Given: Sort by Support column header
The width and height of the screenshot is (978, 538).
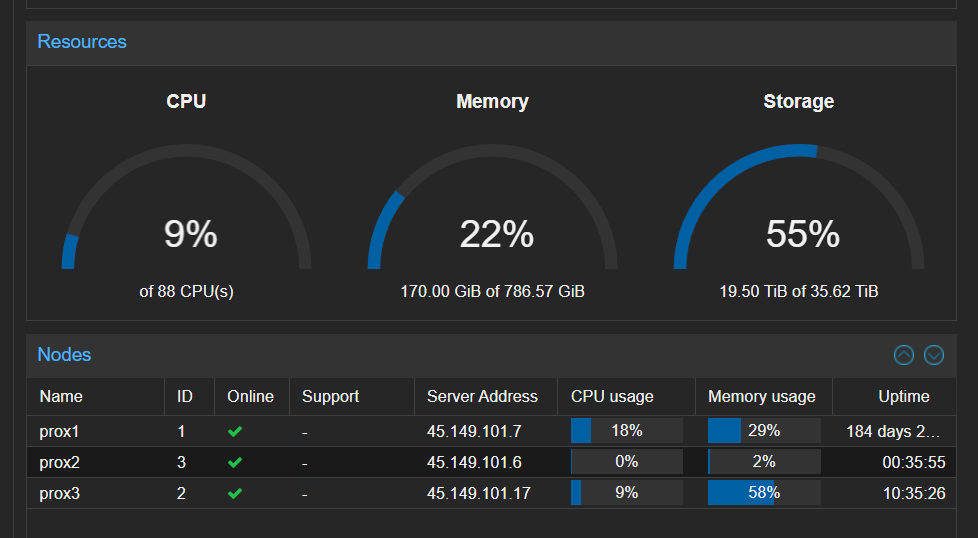Looking at the screenshot, I should coord(352,396).
